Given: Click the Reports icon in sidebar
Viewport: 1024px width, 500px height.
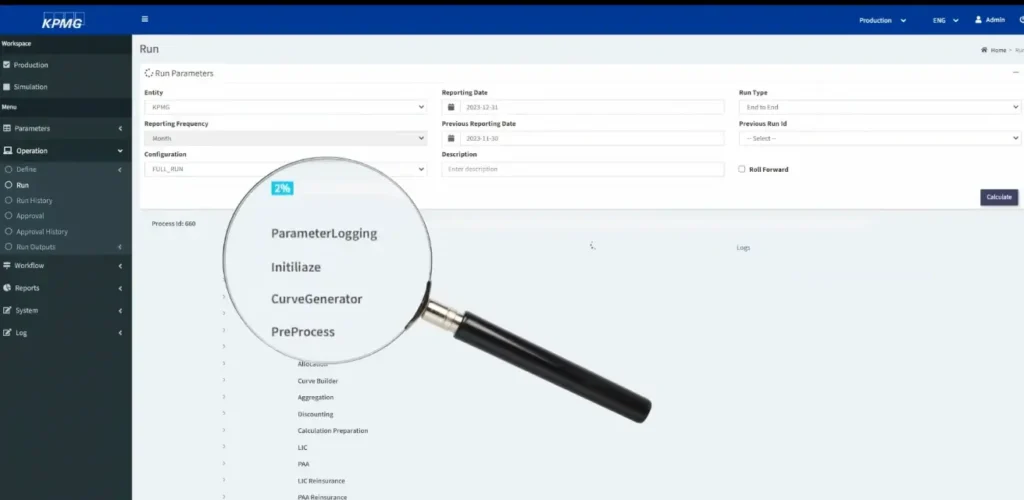Looking at the screenshot, I should [x=7, y=288].
